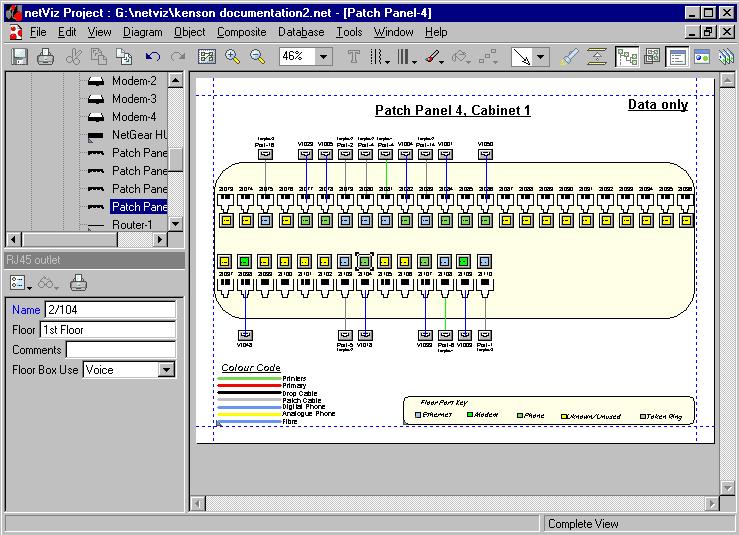The height and width of the screenshot is (535, 739).
Task: Click the Complete View status text
Action: pos(583,524)
